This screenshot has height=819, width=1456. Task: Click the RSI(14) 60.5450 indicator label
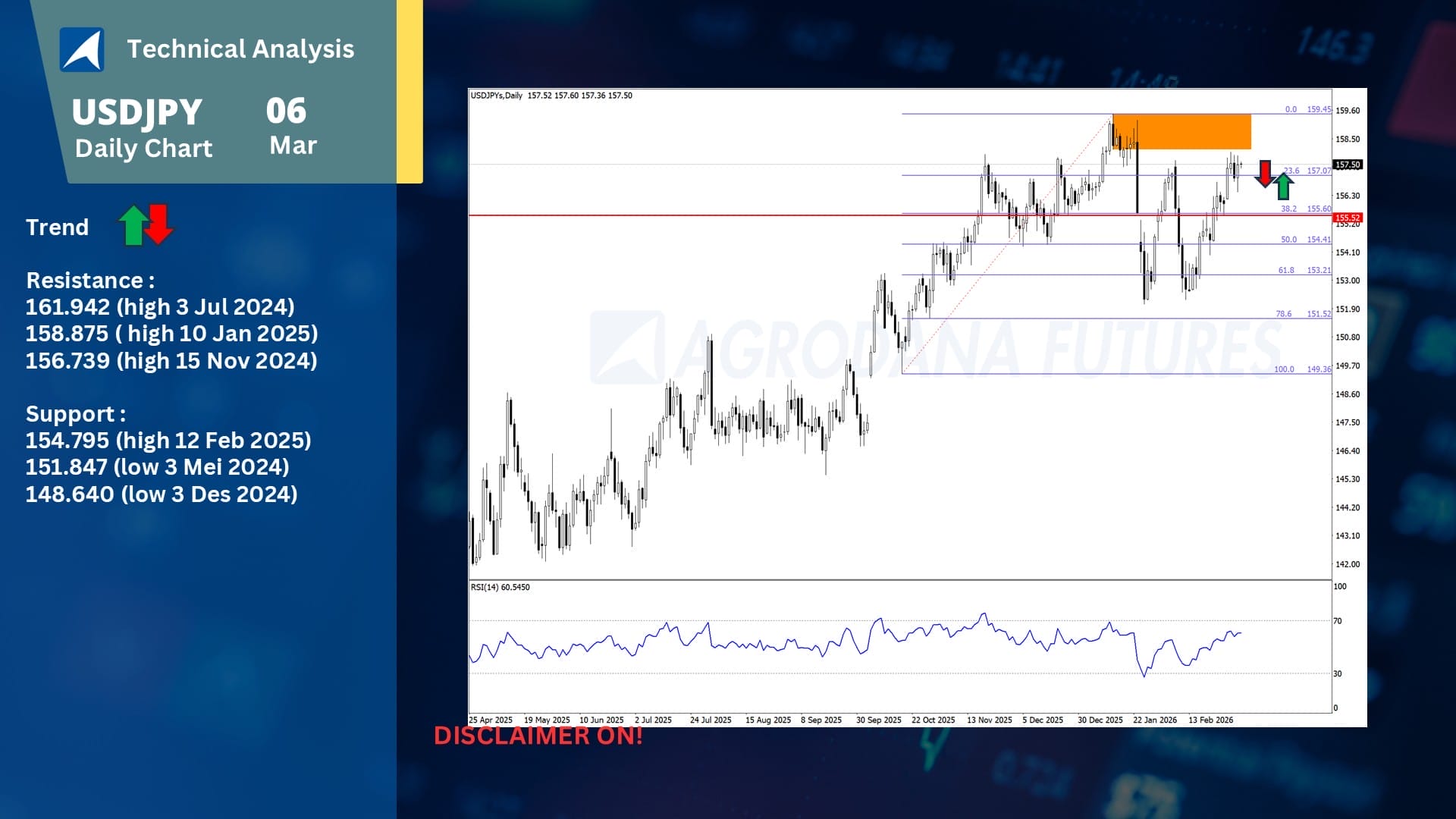(500, 587)
